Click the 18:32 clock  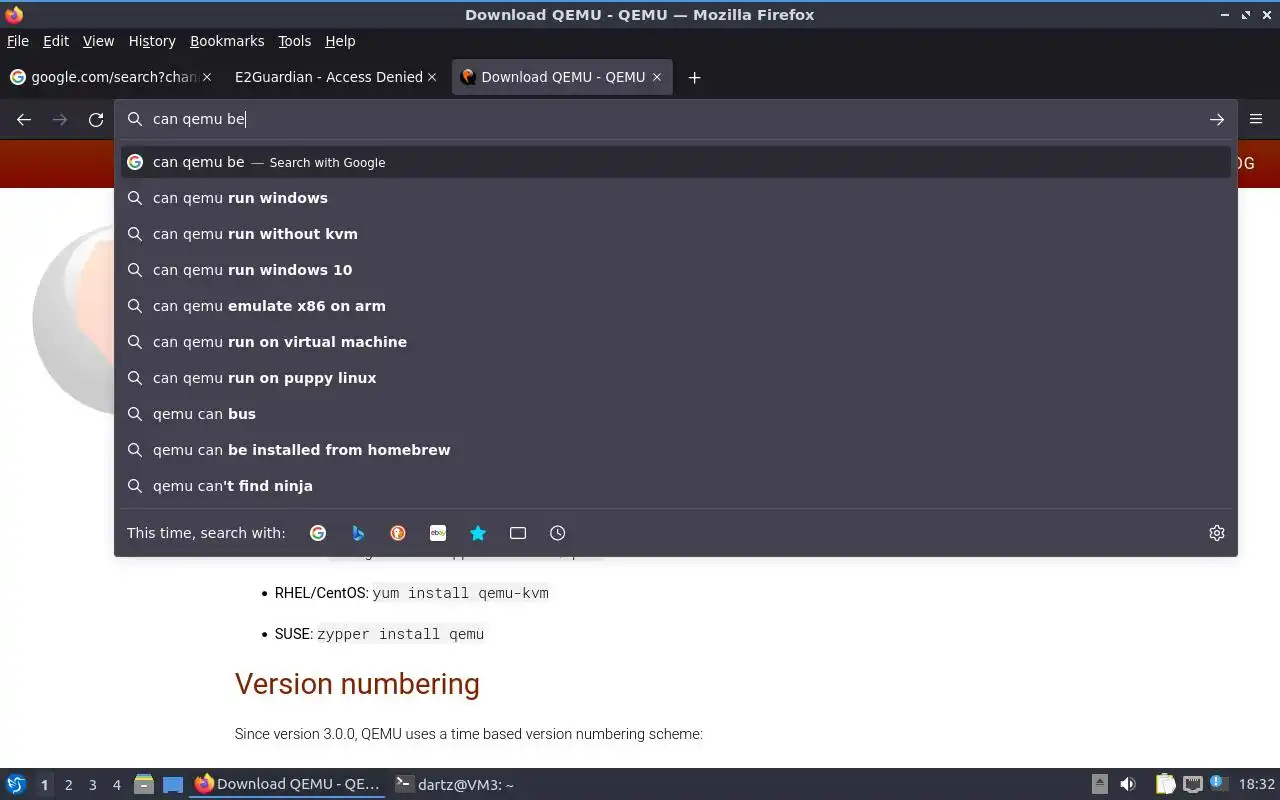coord(1257,784)
